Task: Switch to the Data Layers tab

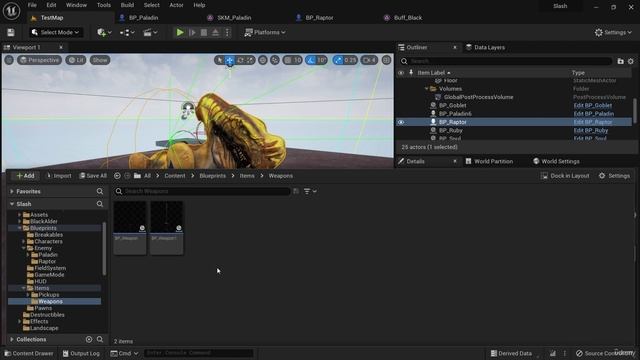Action: coord(485,47)
